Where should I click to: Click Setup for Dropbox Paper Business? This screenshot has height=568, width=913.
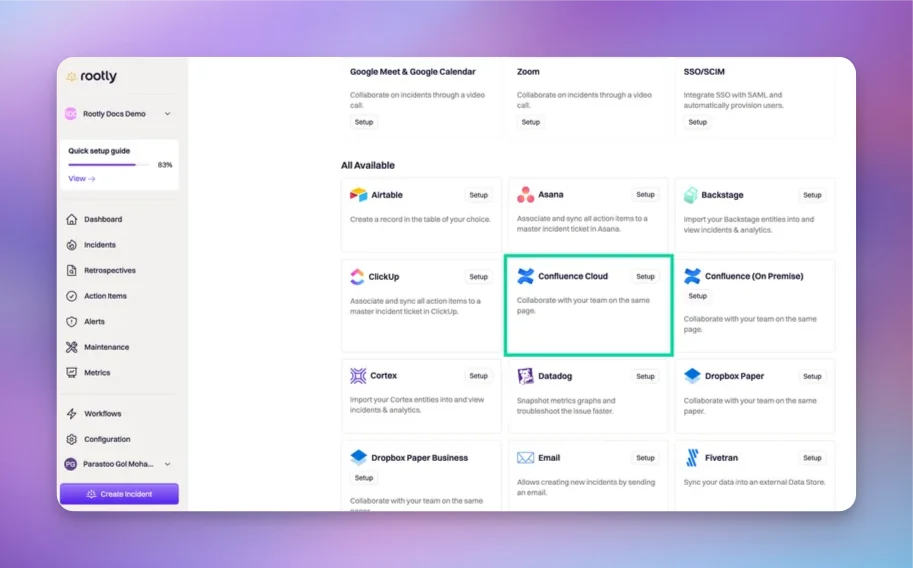coord(364,478)
